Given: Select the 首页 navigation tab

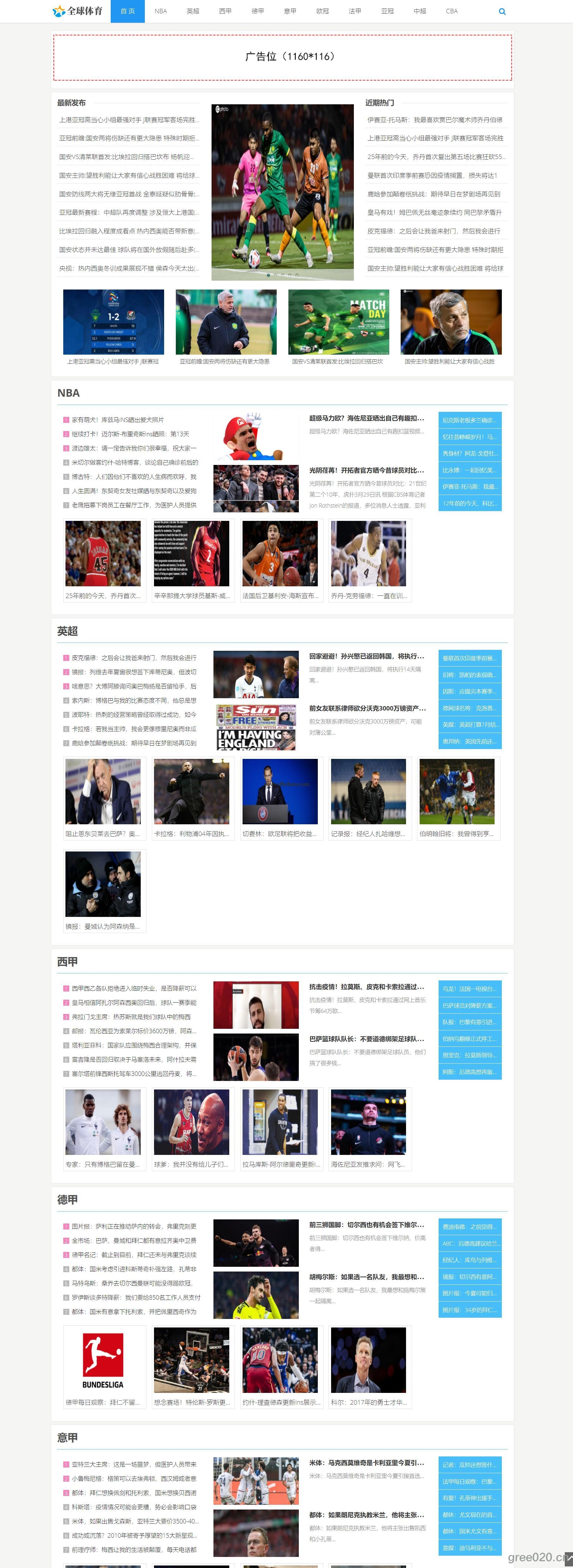Looking at the screenshot, I should (x=127, y=12).
